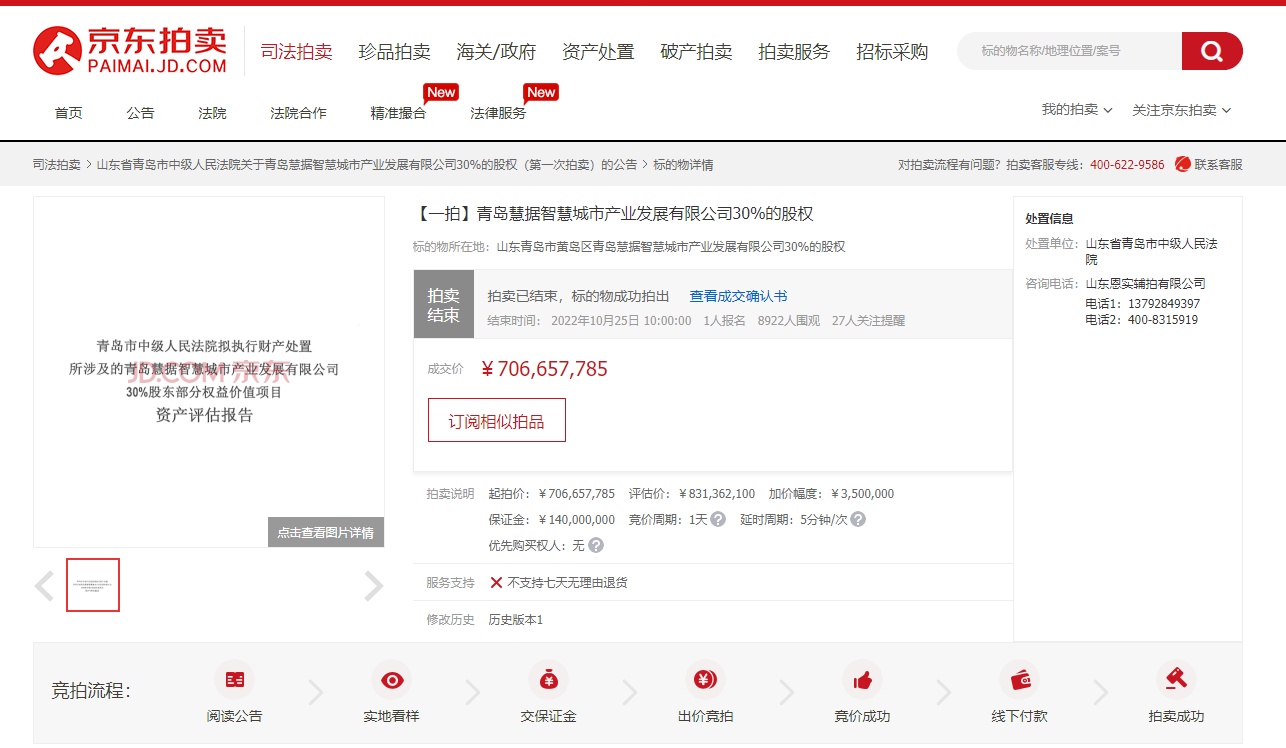
Task: Click the 交保证金 money bag icon
Action: (x=549, y=680)
